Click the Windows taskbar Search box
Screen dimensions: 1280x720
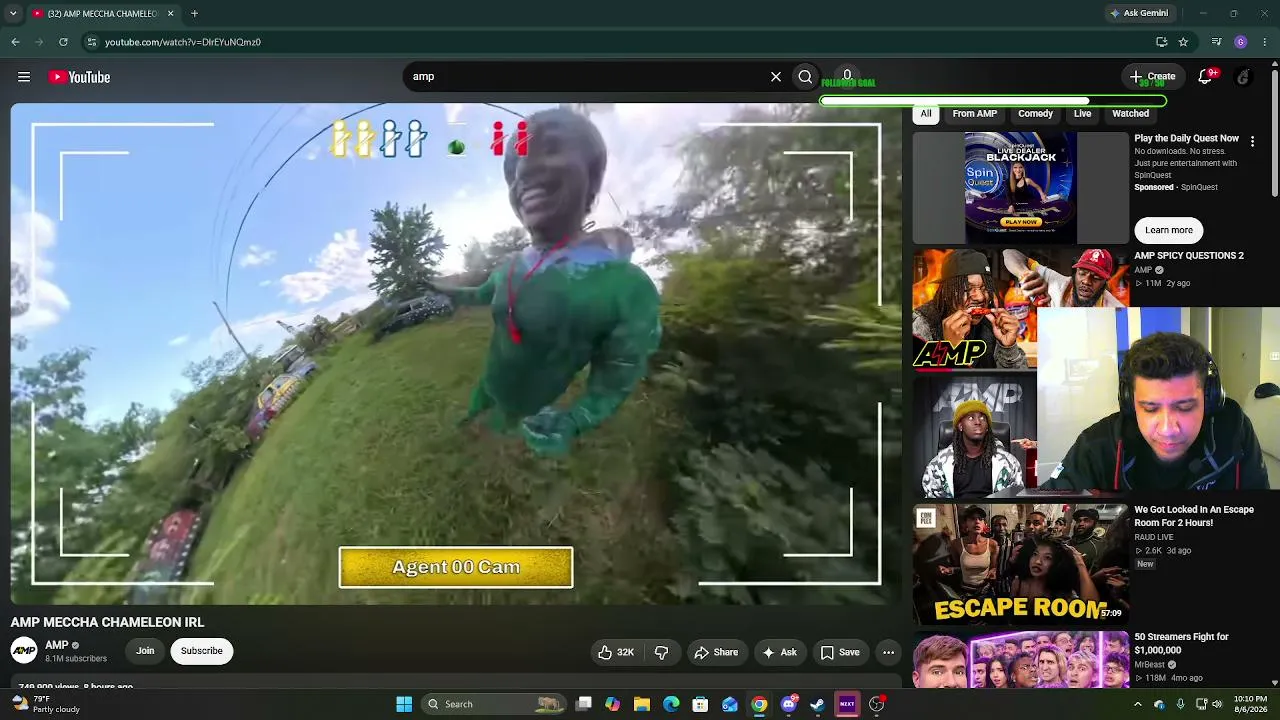(x=494, y=704)
